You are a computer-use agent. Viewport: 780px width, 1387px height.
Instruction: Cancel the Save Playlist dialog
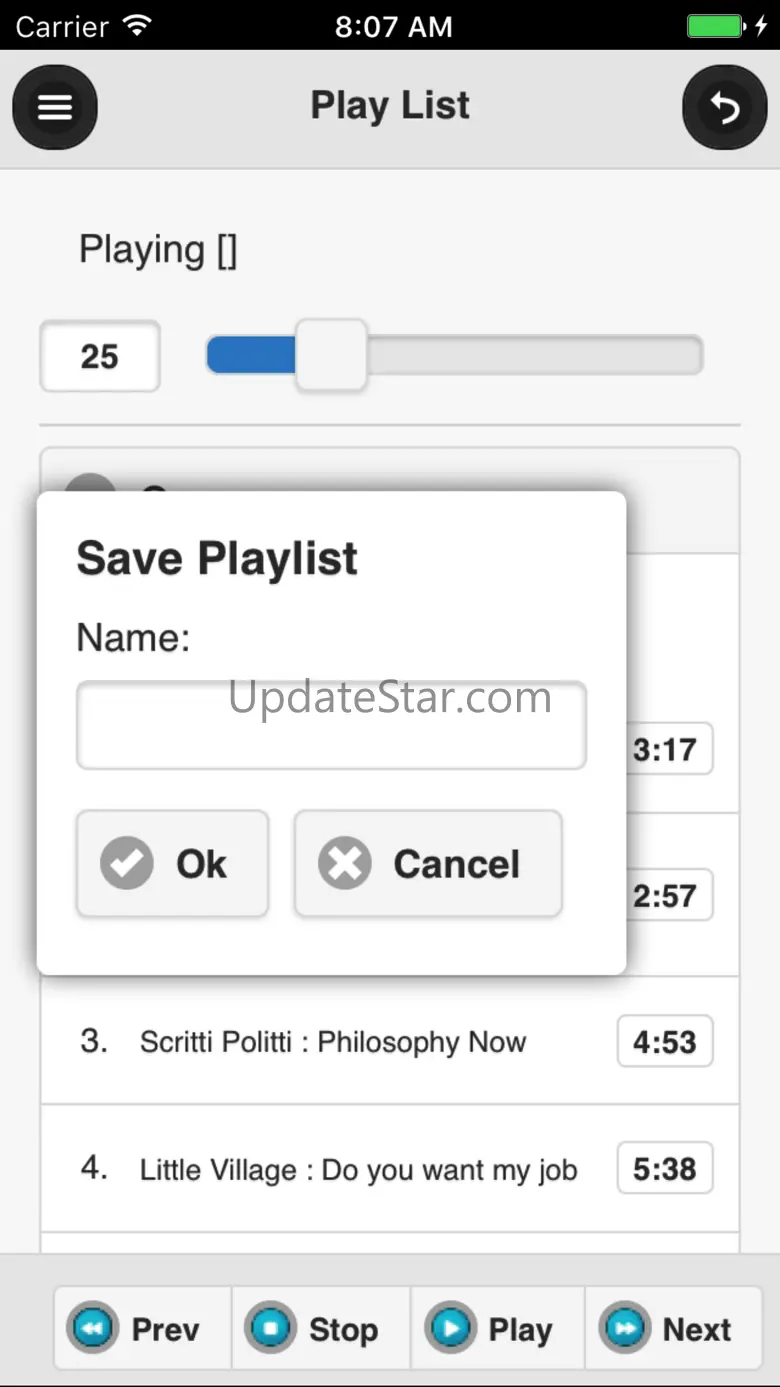[428, 864]
